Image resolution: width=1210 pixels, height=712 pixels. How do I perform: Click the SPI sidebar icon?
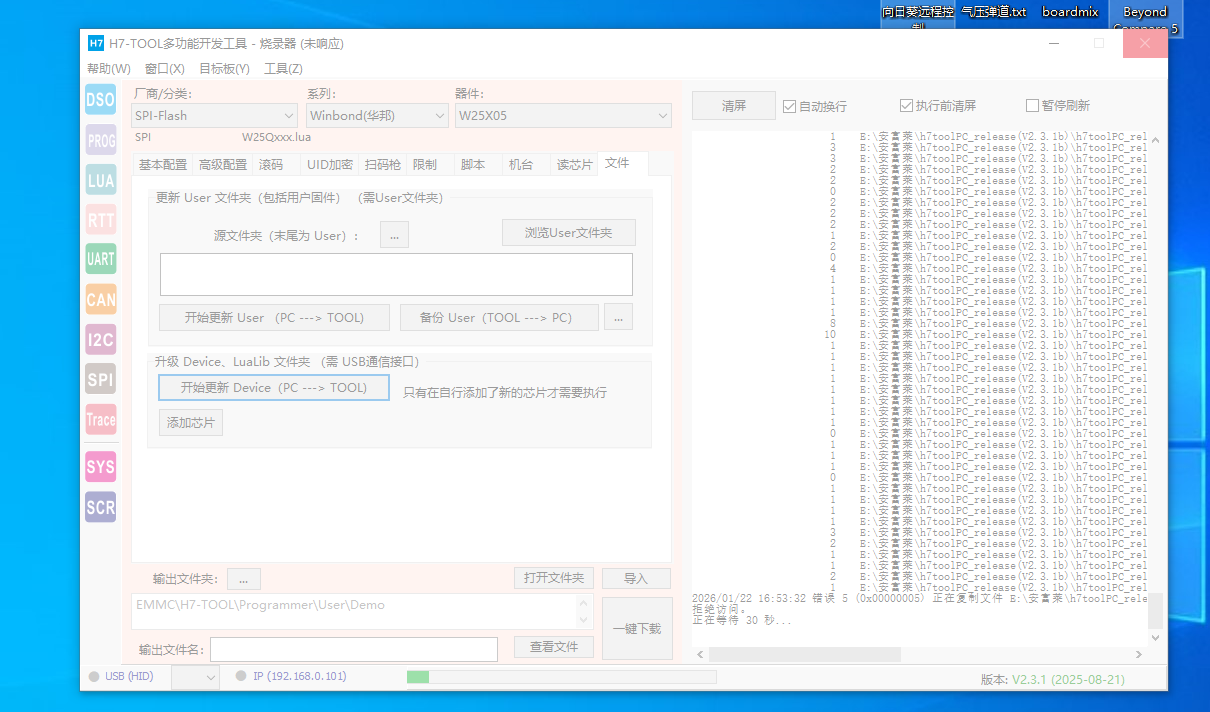click(100, 379)
